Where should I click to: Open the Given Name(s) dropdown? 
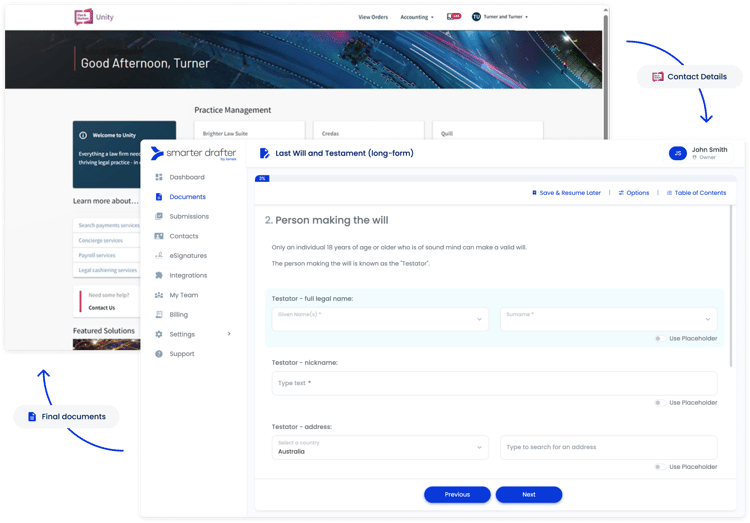click(380, 319)
